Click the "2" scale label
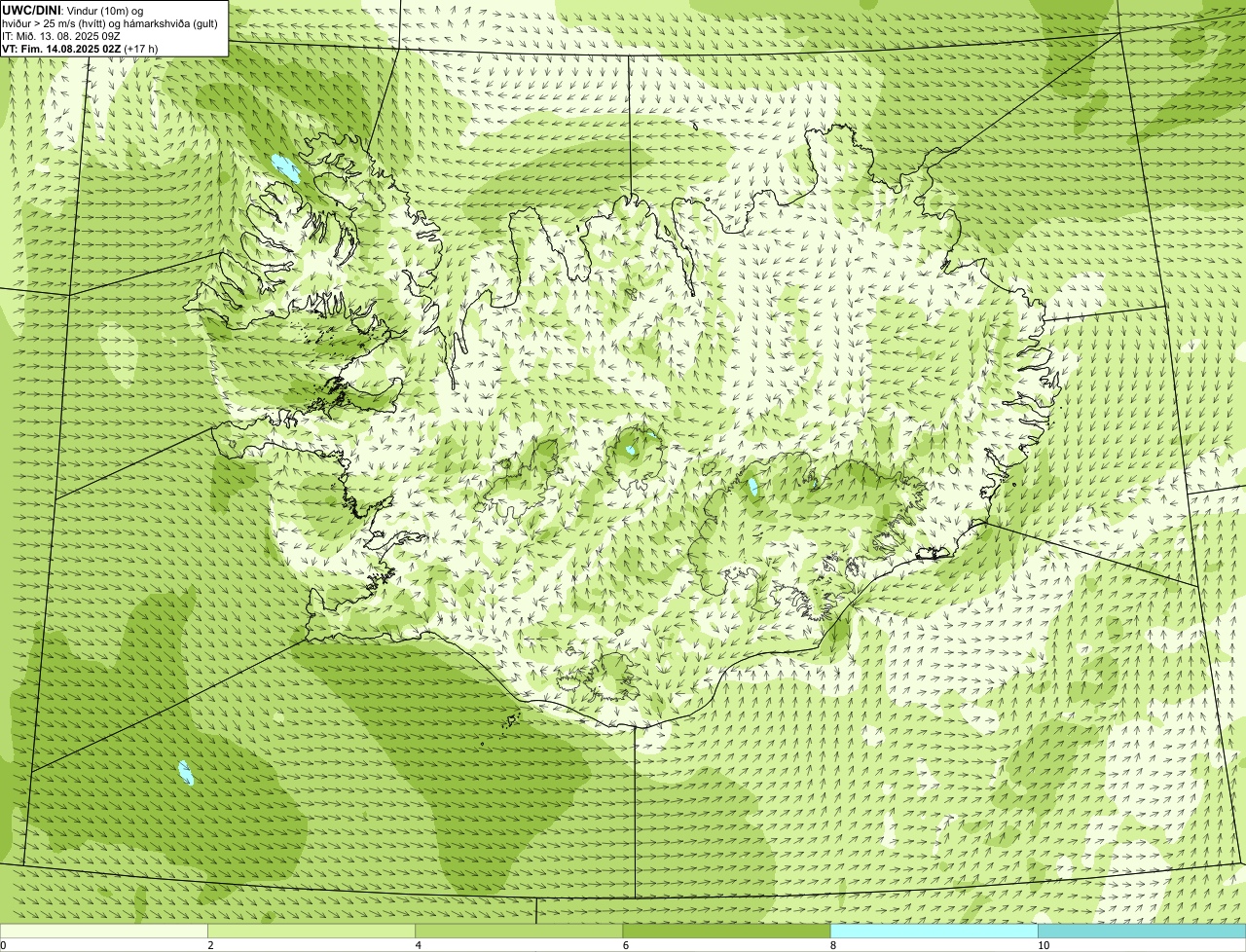This screenshot has width=1246, height=952. pos(210,945)
